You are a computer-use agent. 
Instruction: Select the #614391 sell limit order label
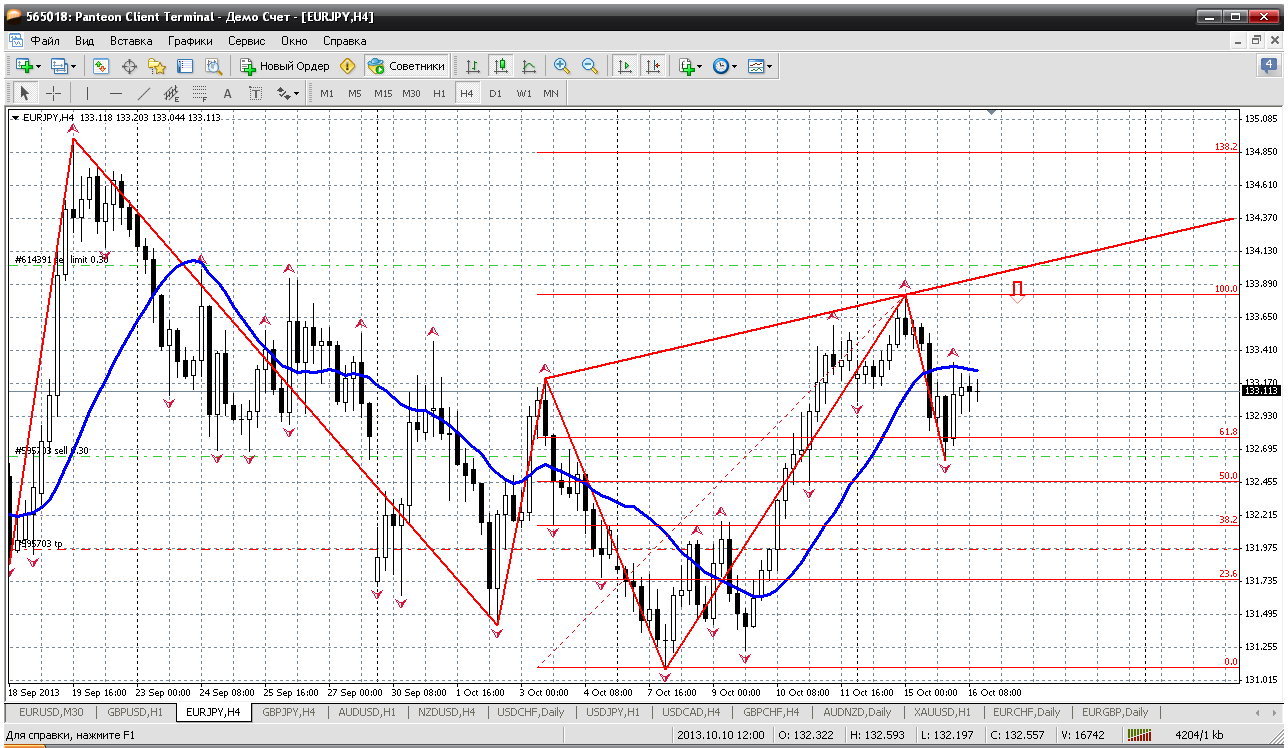(61, 259)
